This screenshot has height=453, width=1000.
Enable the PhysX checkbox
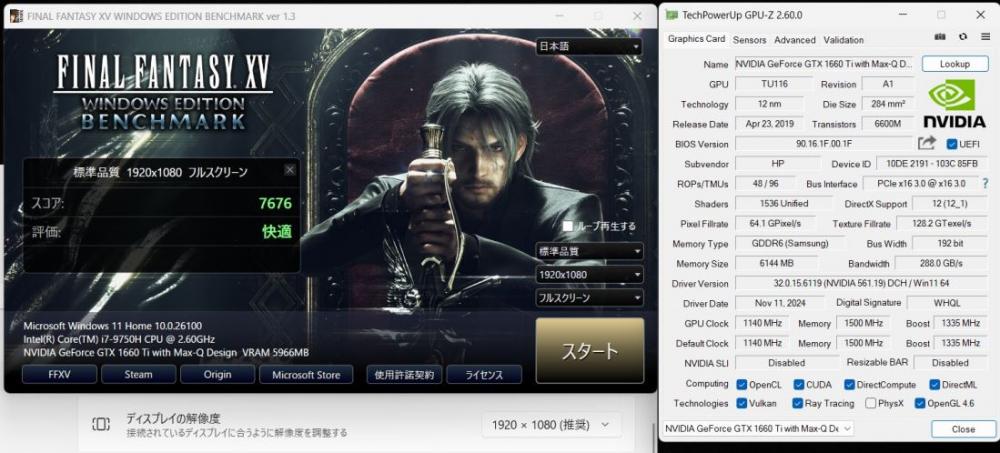[x=871, y=403]
